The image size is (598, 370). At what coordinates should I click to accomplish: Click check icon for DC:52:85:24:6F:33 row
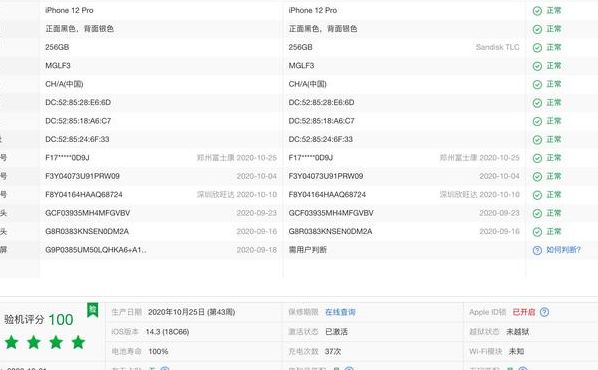537,140
